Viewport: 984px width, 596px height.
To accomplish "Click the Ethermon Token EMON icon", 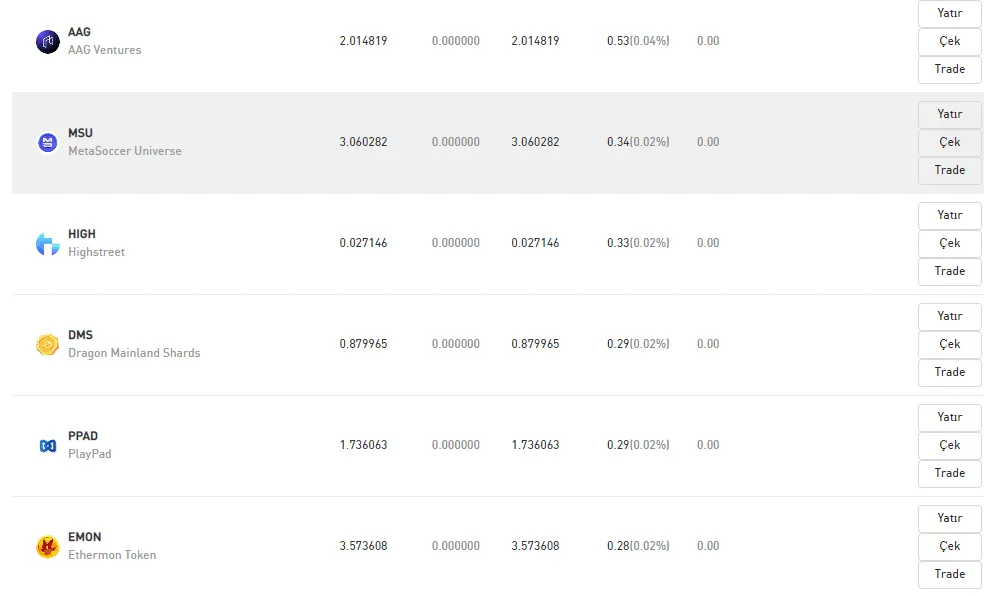I will coord(48,546).
